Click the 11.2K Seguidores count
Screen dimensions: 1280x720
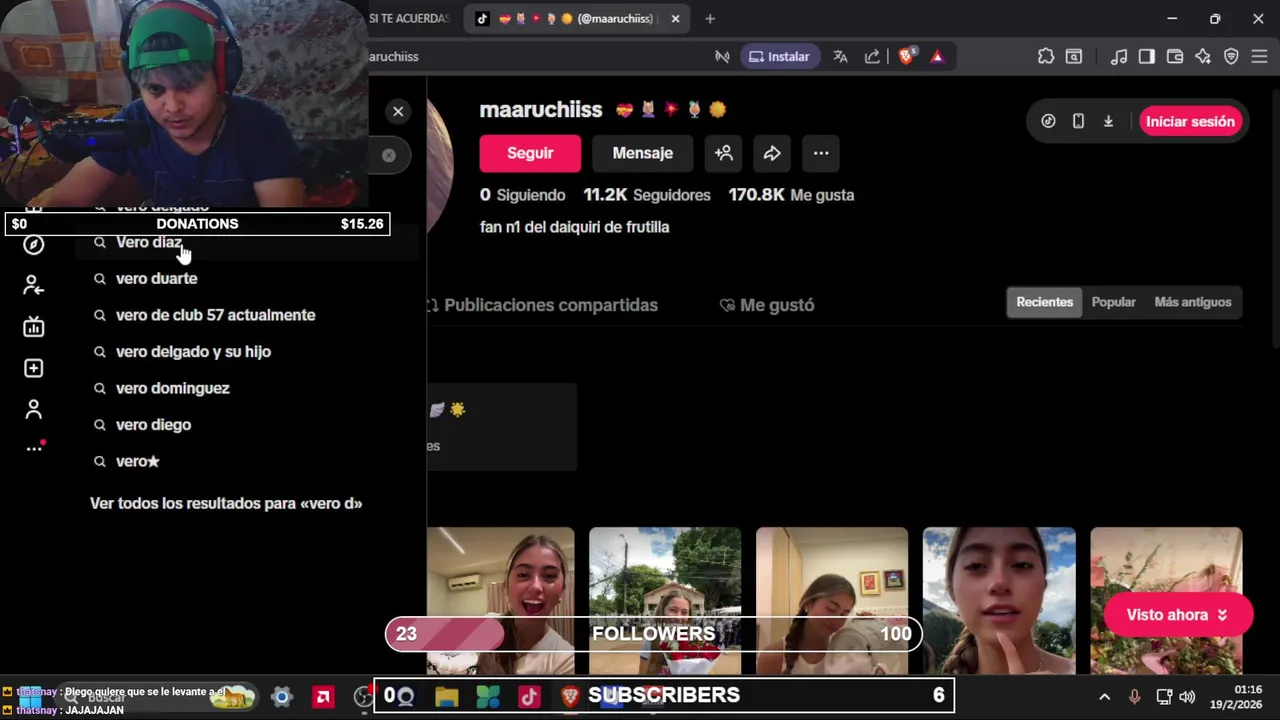pos(647,195)
